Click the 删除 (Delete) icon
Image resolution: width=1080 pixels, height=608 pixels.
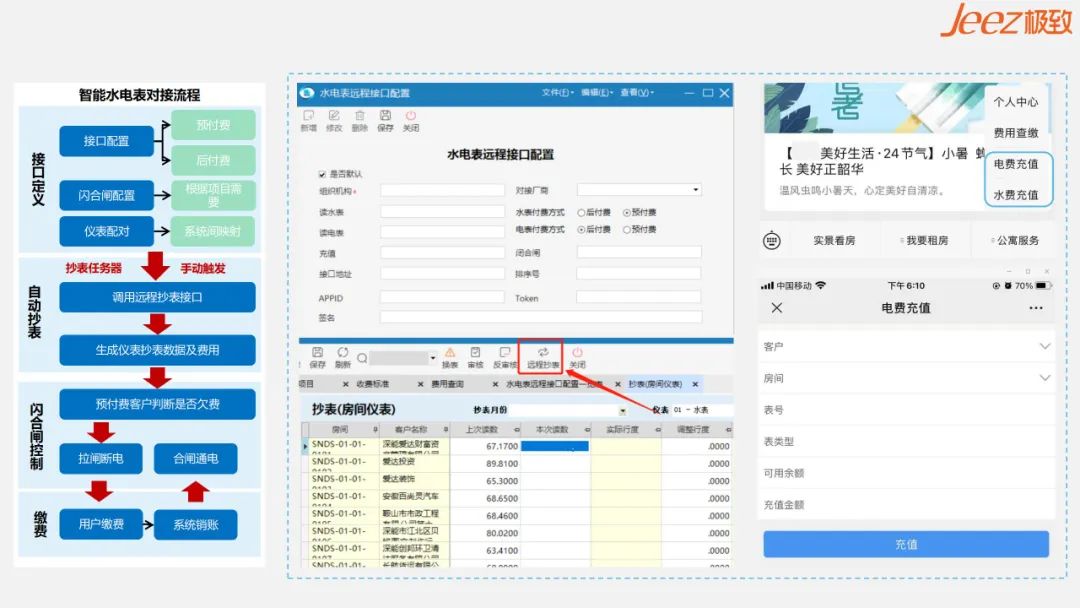point(359,120)
